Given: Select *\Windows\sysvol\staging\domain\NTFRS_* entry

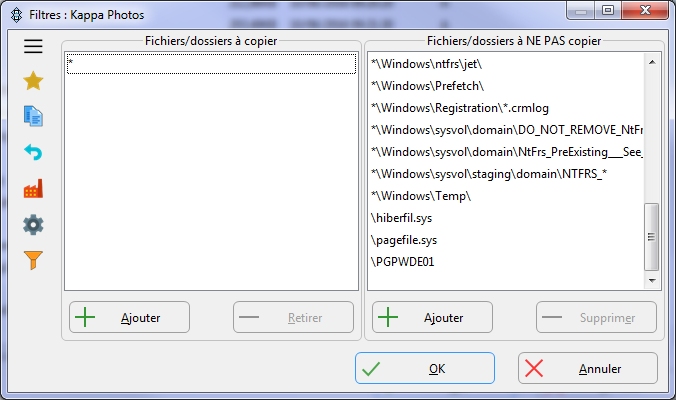Looking at the screenshot, I should [506, 174].
